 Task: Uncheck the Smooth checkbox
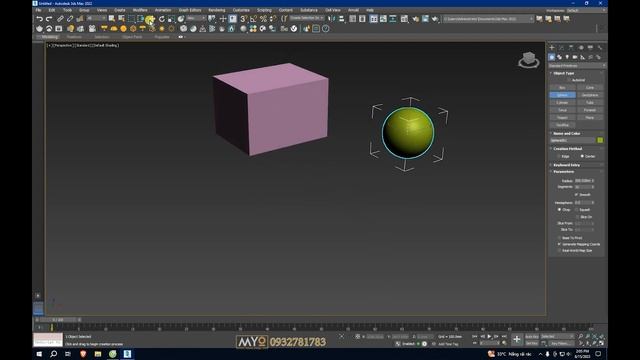pyautogui.click(x=576, y=194)
